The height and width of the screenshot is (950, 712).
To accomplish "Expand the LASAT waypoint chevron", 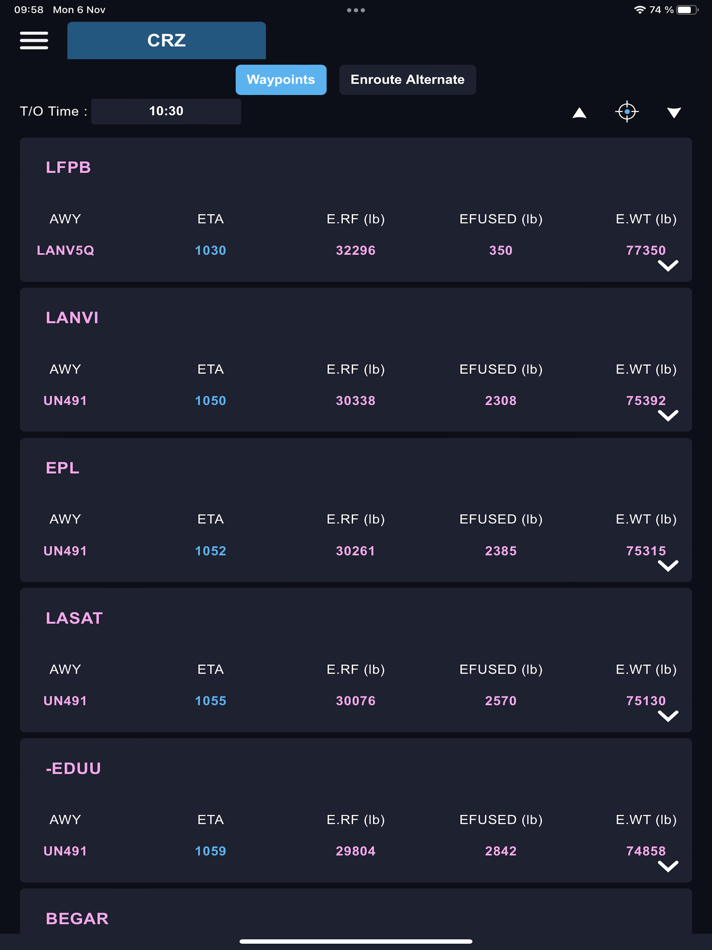I will (668, 716).
